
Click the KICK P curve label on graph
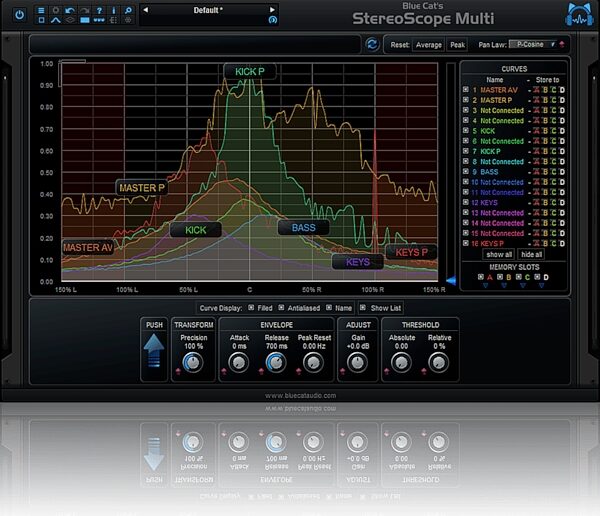click(x=249, y=72)
